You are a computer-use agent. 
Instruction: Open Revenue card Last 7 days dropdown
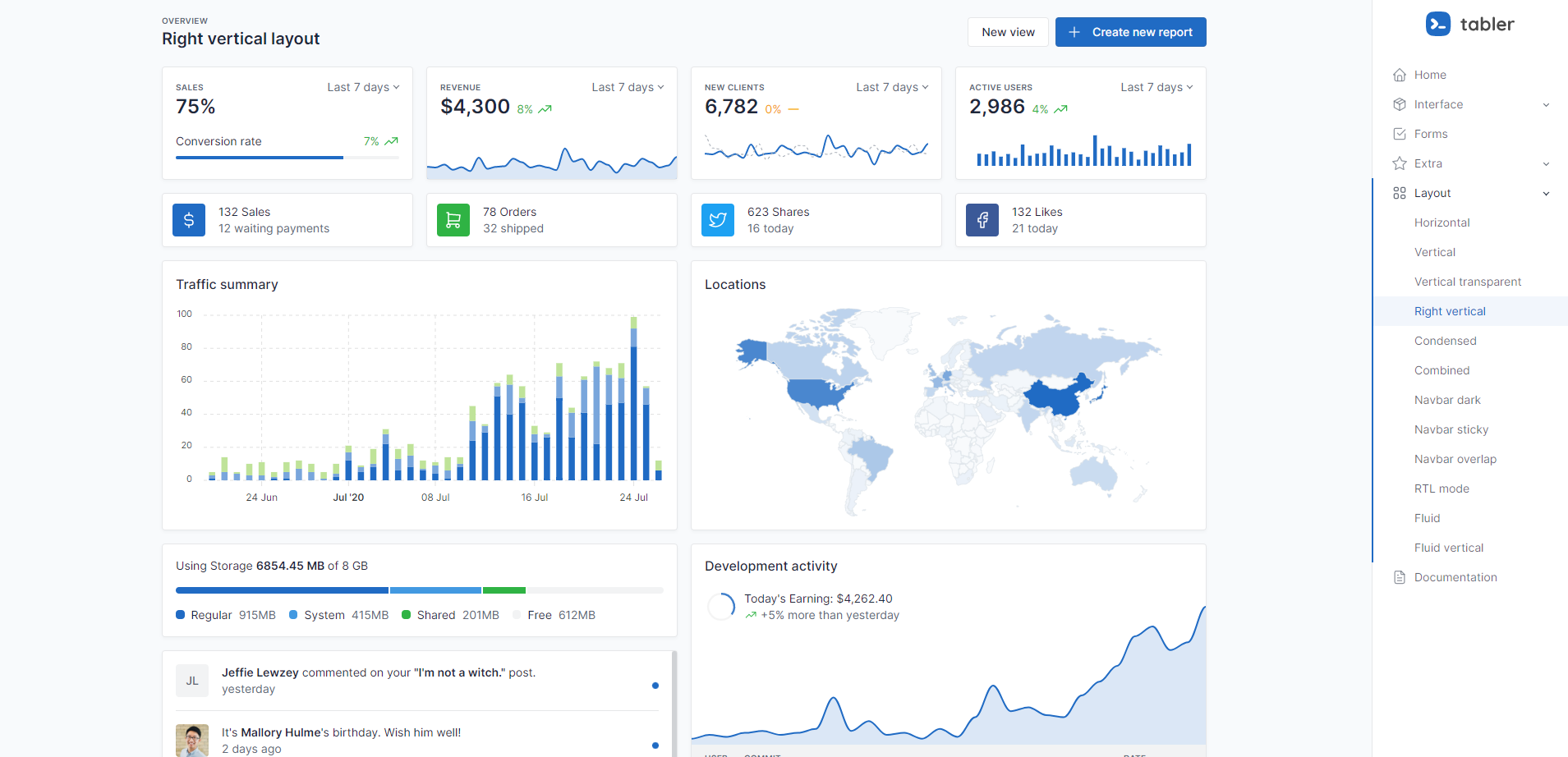click(628, 87)
